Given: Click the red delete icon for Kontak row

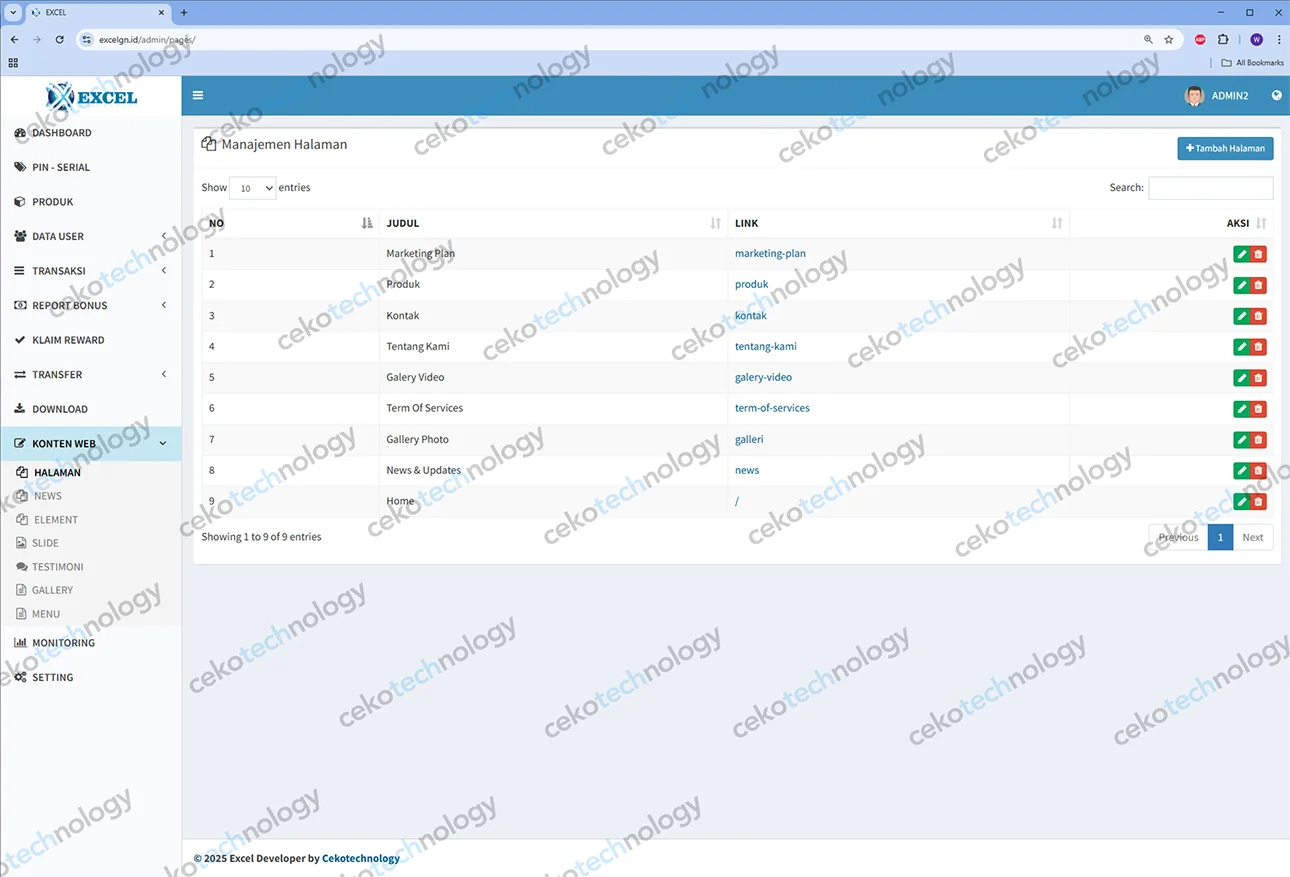Looking at the screenshot, I should click(1258, 316).
